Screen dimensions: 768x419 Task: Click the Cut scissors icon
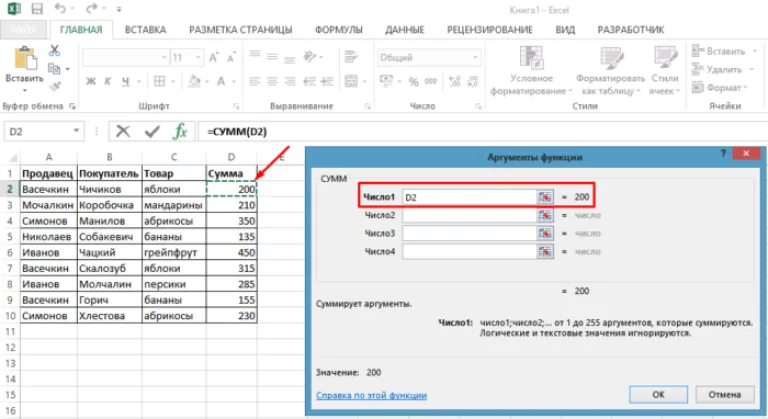pos(54,50)
